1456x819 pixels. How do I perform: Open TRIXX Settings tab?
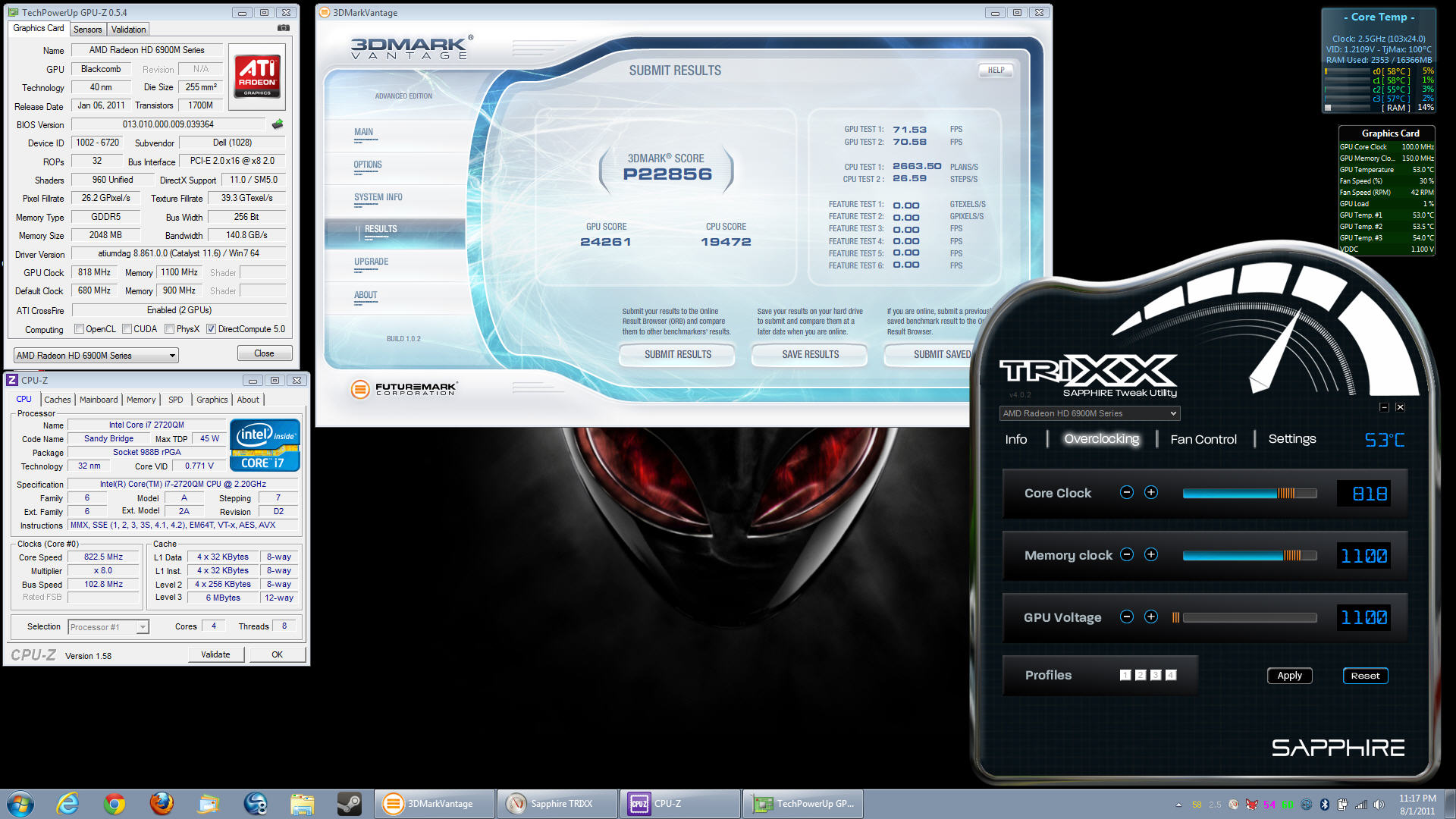pyautogui.click(x=1292, y=438)
